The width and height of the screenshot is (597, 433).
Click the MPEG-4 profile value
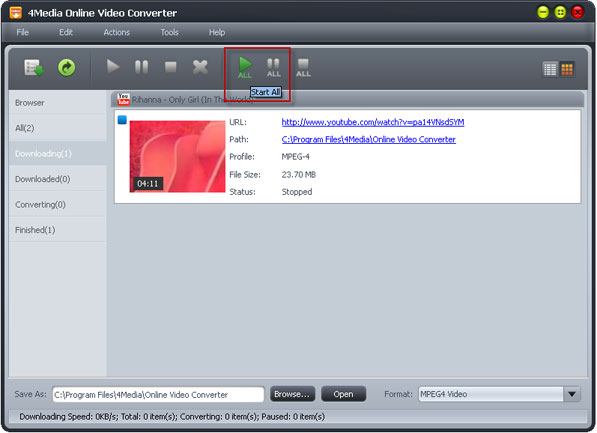click(x=295, y=157)
